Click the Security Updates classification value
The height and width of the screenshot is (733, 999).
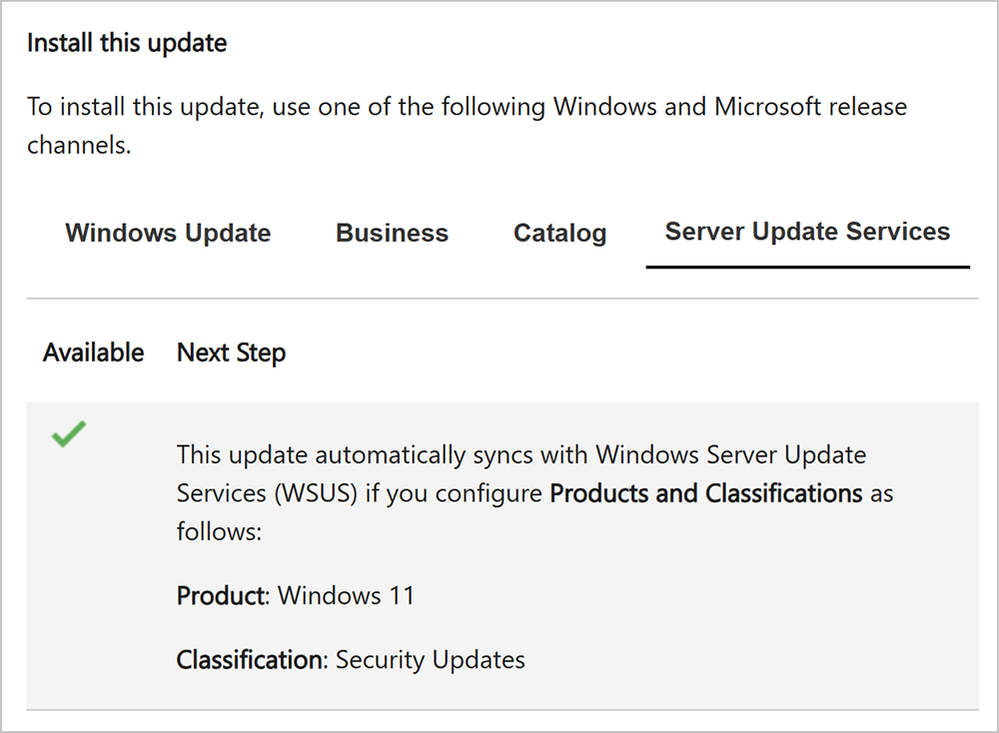click(x=430, y=660)
